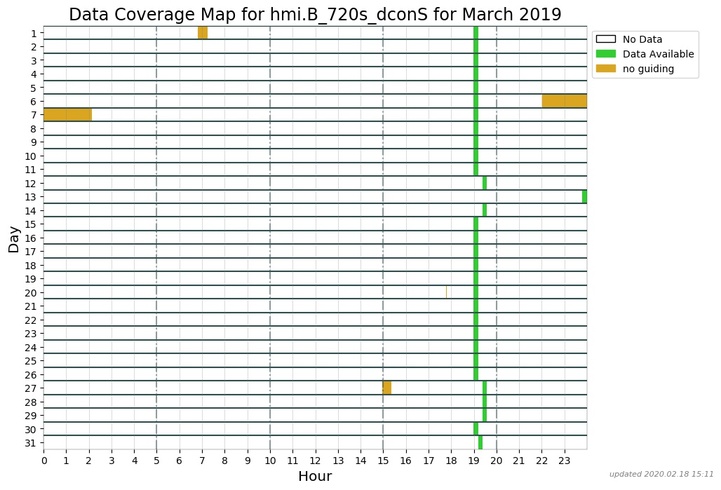Click the green data segment on day 12

click(484, 183)
